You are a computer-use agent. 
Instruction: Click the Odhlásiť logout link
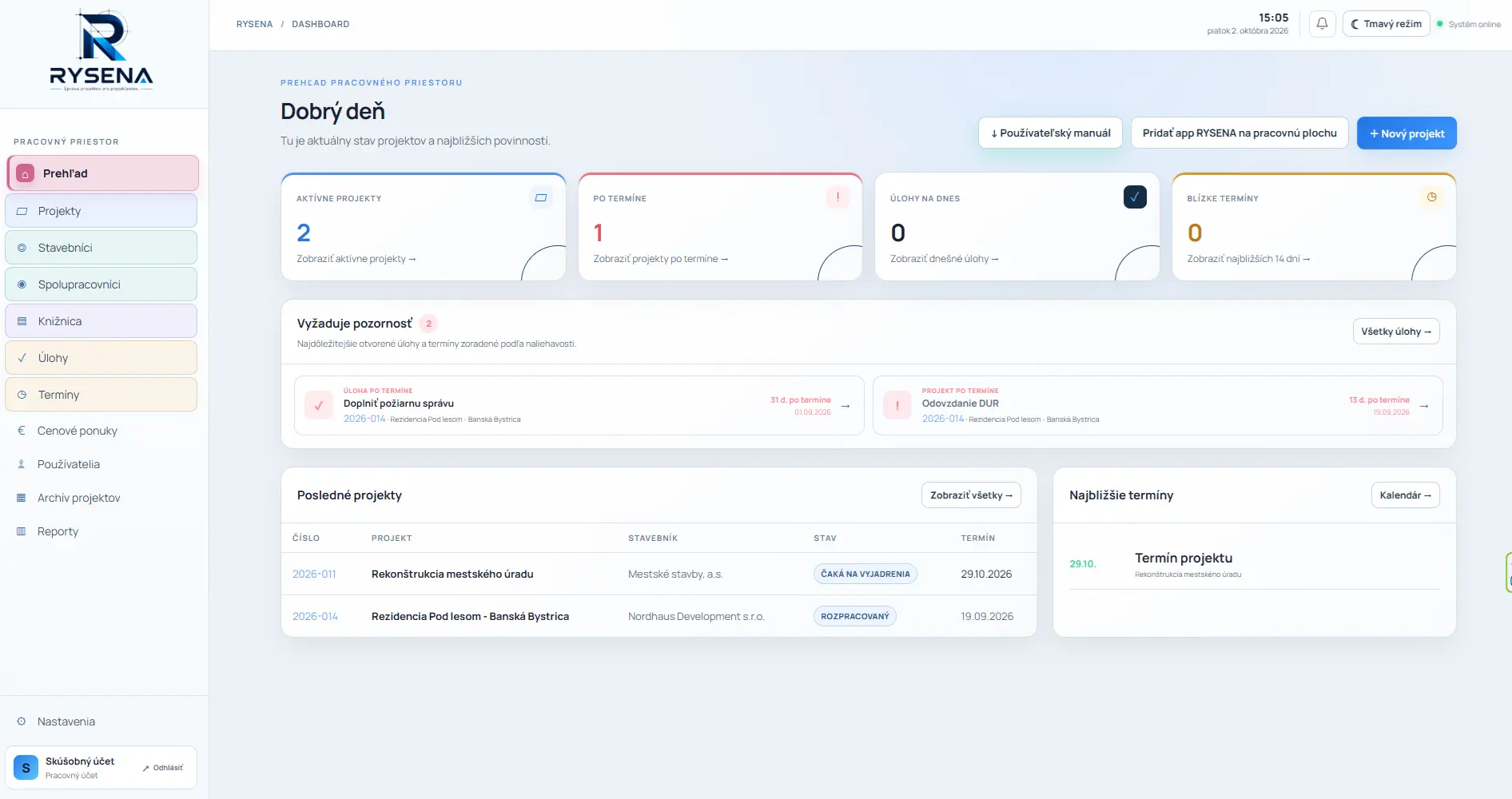pos(163,768)
